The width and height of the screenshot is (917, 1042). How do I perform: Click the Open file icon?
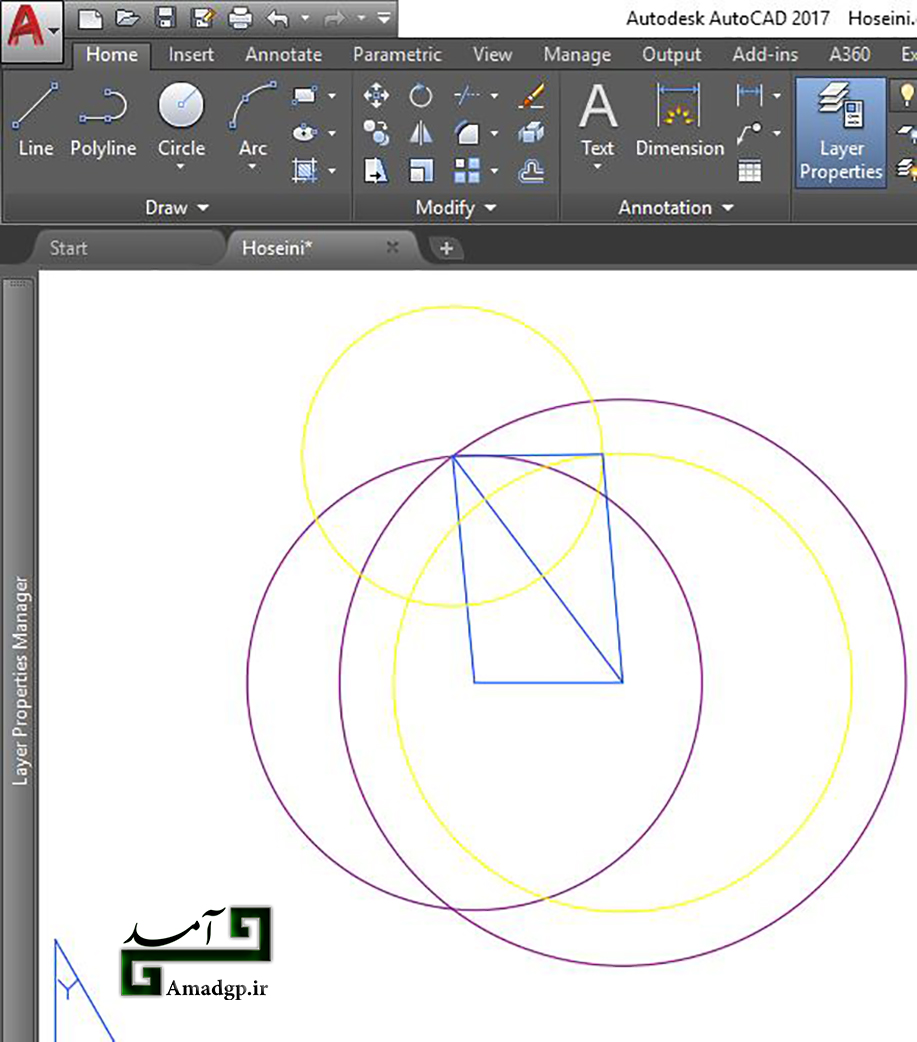pyautogui.click(x=126, y=18)
